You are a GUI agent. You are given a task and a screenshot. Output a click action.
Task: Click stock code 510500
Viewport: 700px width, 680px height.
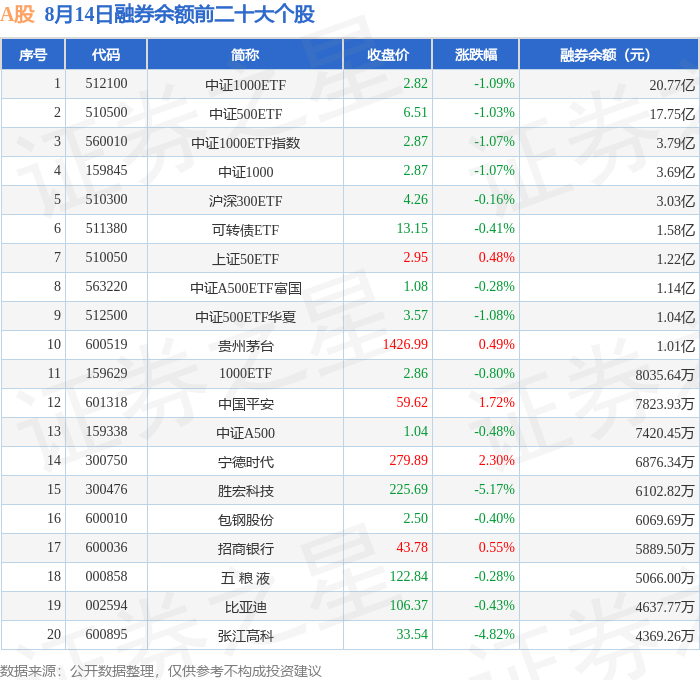[106, 112]
